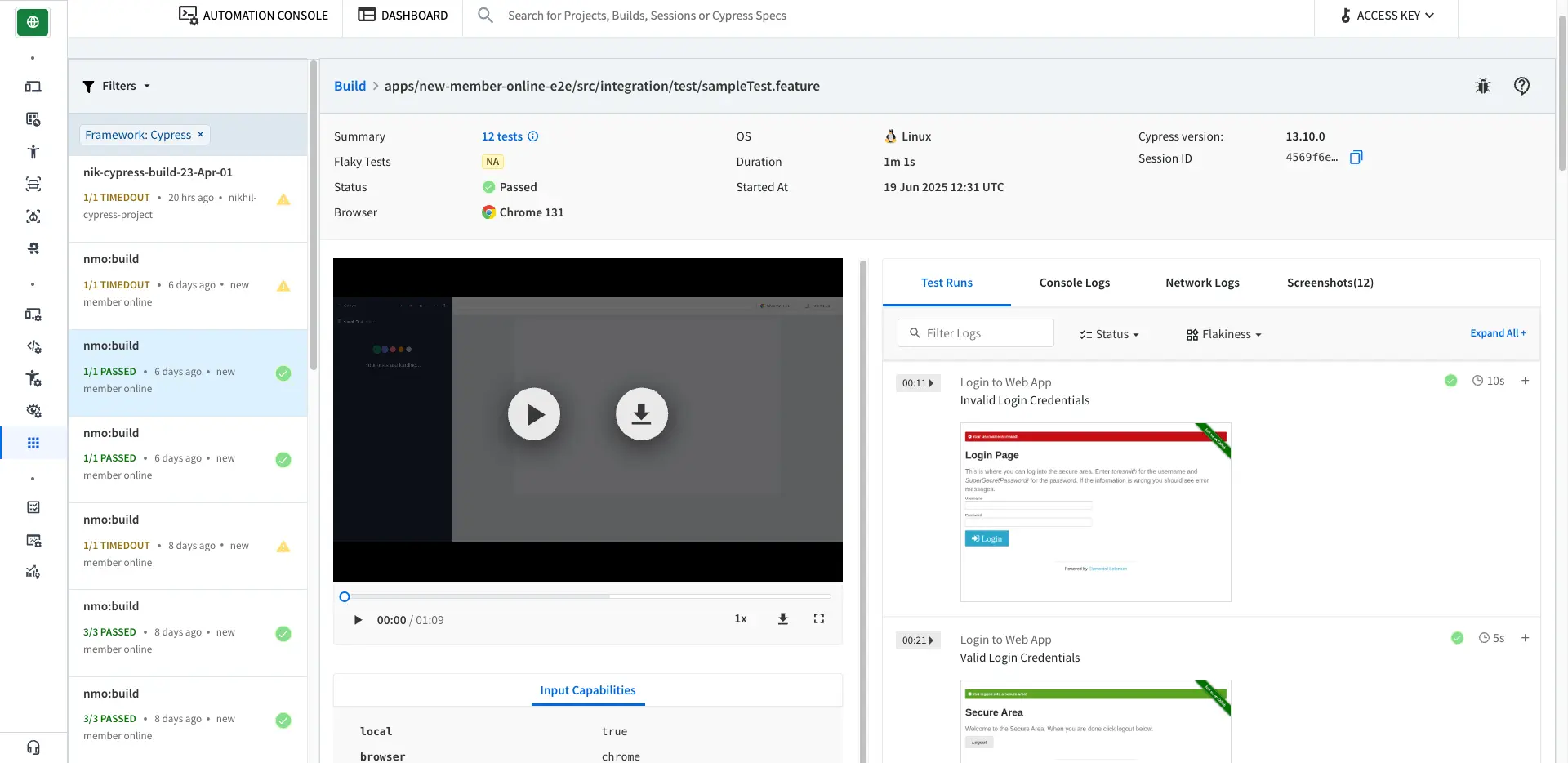Change the 1x playback speed
Screen dimensions: 1568x763
(740, 619)
